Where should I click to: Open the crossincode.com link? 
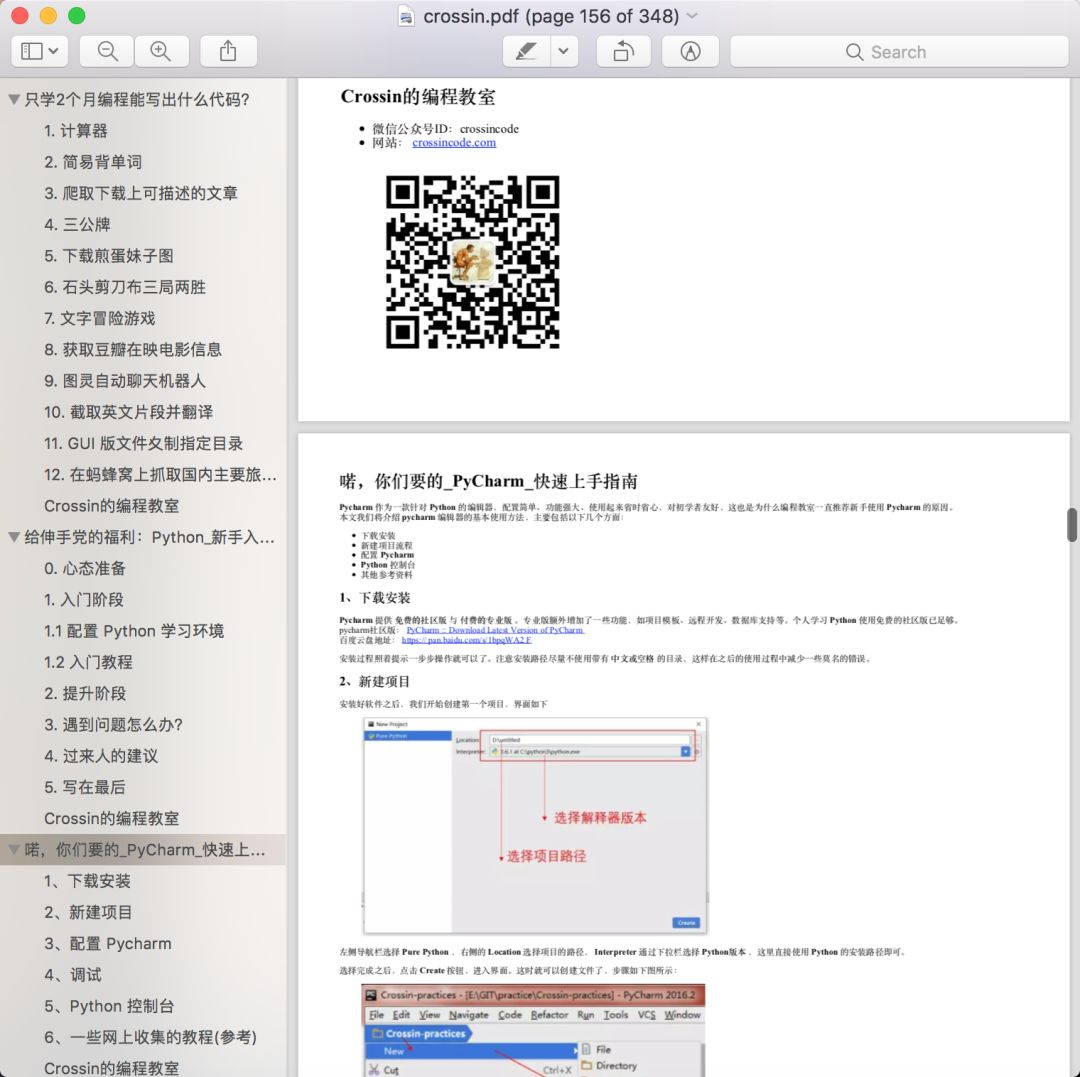pos(454,143)
